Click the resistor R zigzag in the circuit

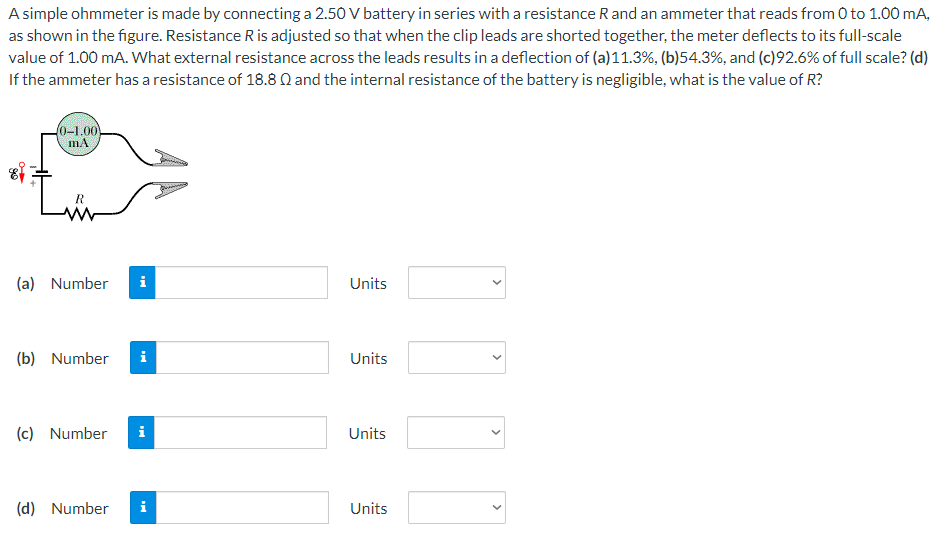click(x=79, y=213)
